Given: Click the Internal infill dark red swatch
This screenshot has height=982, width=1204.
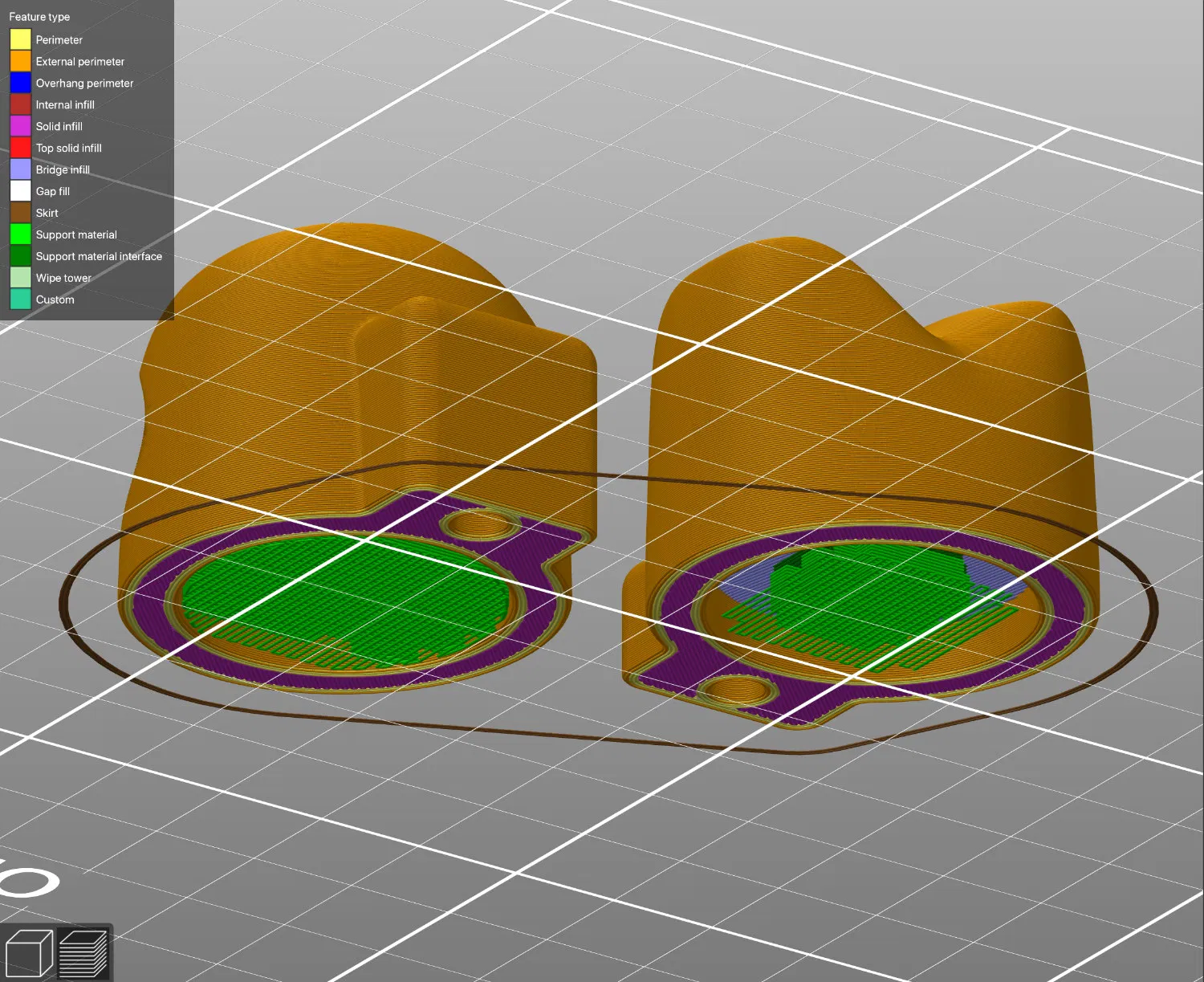Looking at the screenshot, I should pyautogui.click(x=20, y=104).
